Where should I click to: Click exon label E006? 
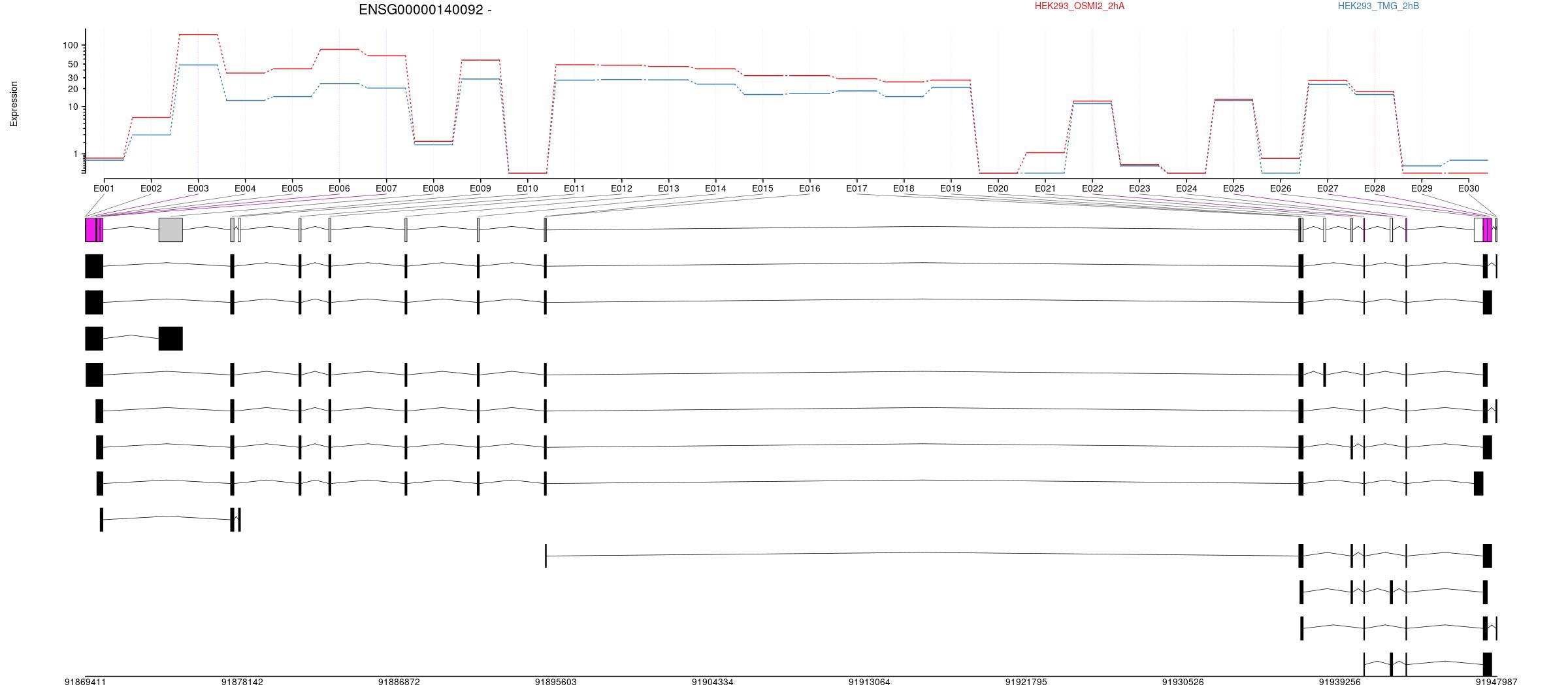click(x=339, y=188)
